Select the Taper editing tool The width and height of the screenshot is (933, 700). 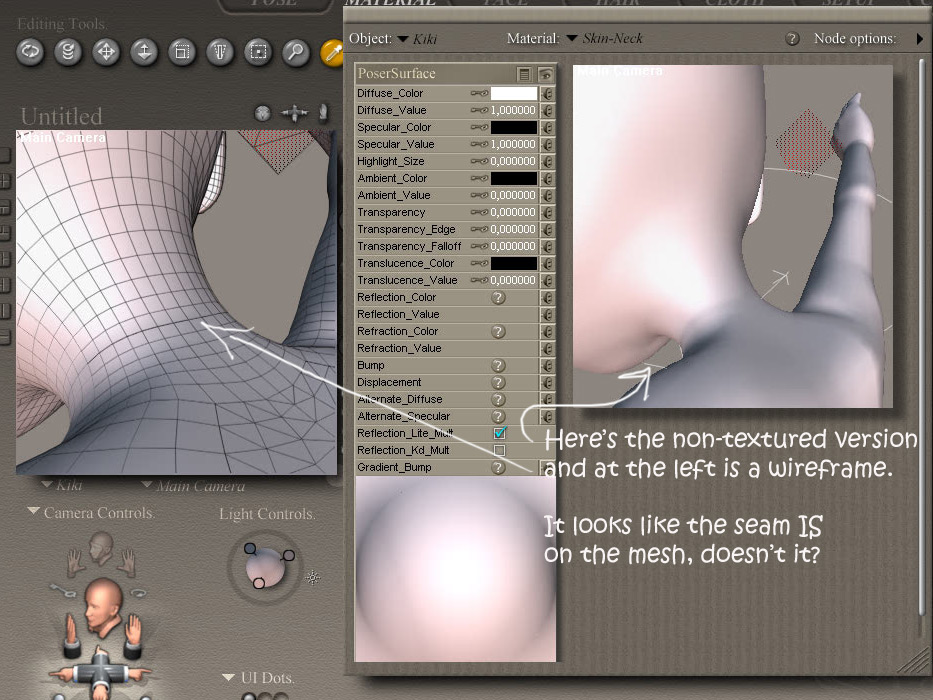220,52
